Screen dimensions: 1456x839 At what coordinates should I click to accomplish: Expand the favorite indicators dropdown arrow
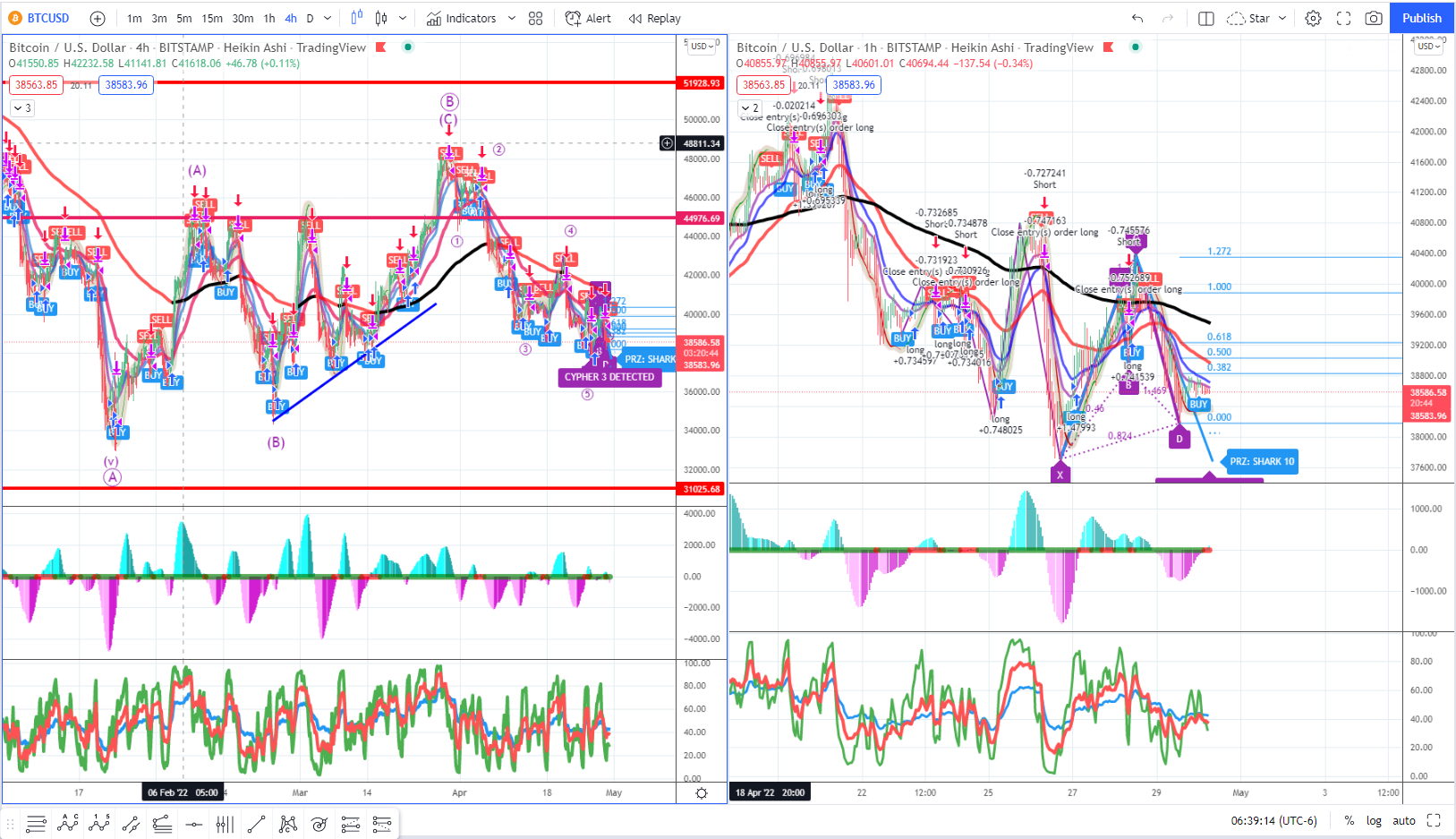coord(512,18)
